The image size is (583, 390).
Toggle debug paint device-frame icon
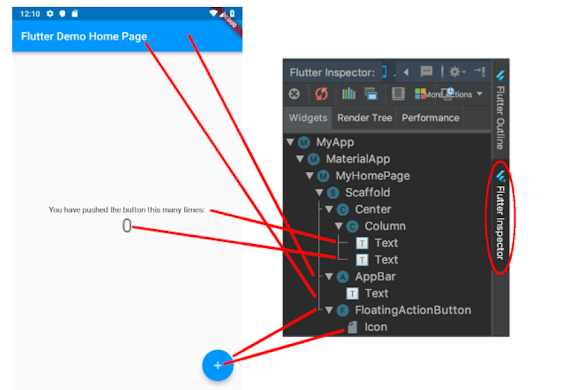[x=398, y=94]
